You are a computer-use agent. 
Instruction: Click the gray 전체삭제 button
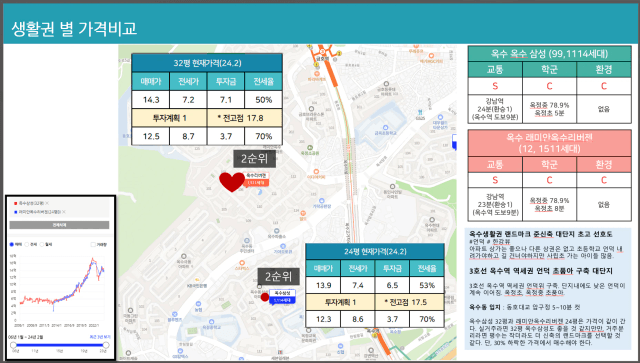59,225
